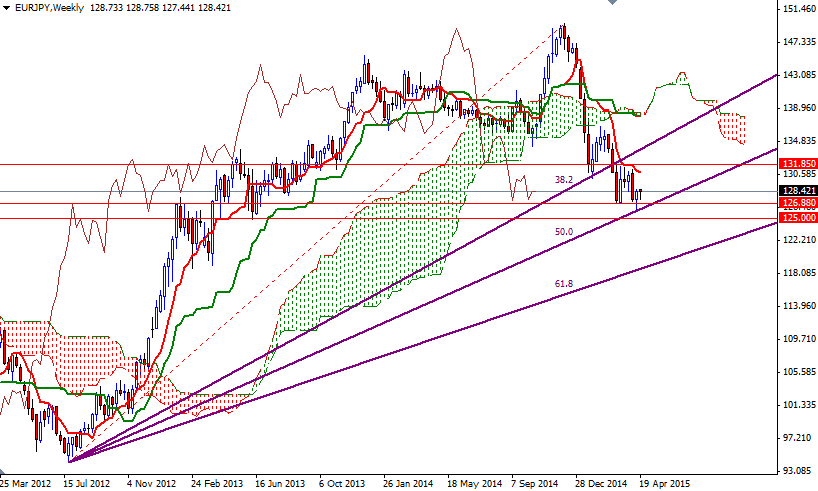
Task: Click the dropdown triangle before EURJPY,Weekly
Action: [6, 8]
